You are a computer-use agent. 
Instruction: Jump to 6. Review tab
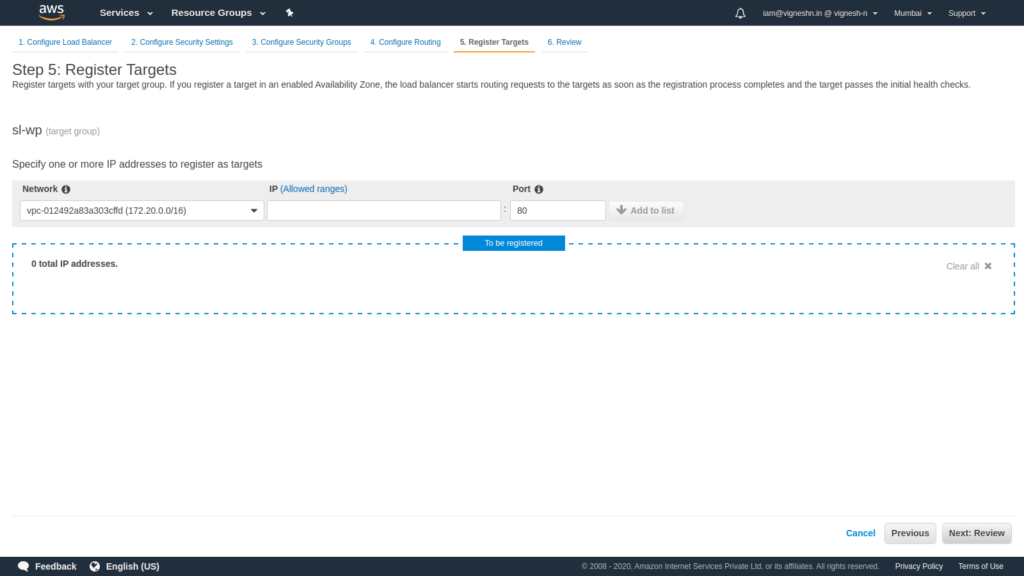(x=564, y=42)
